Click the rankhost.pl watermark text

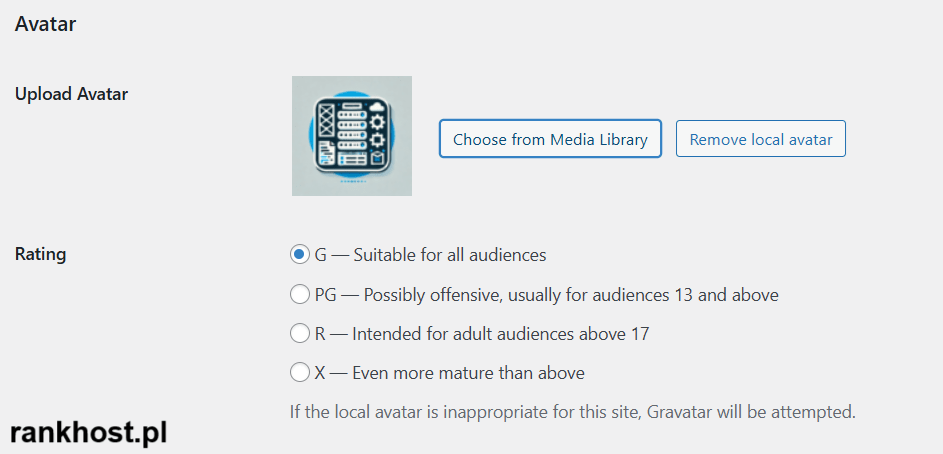pyautogui.click(x=89, y=434)
